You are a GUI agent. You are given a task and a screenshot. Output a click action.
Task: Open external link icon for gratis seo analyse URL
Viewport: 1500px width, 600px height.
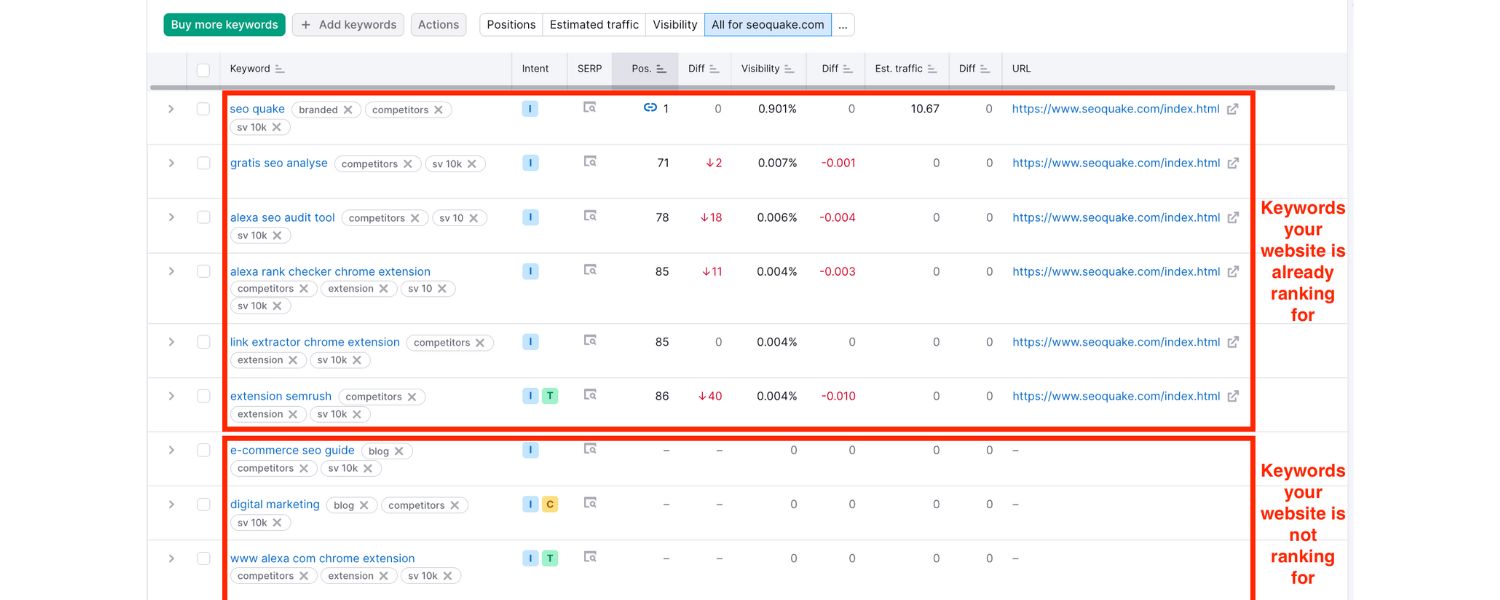[1233, 163]
